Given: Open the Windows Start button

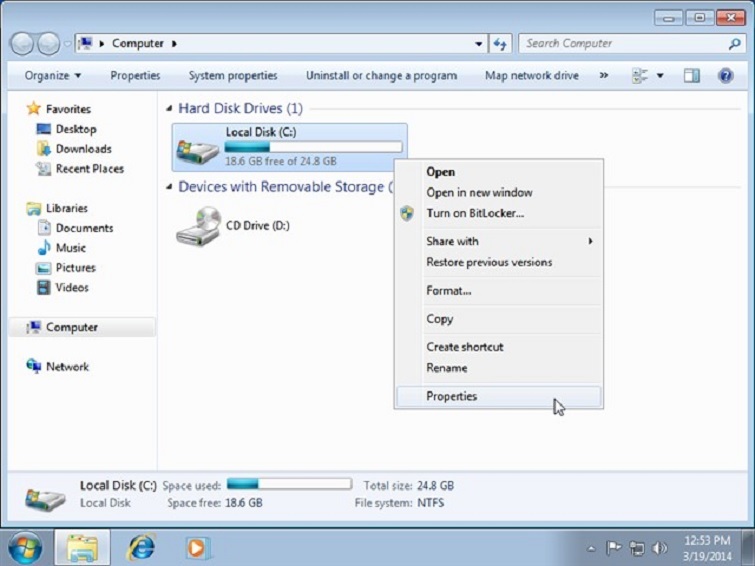Looking at the screenshot, I should [24, 547].
